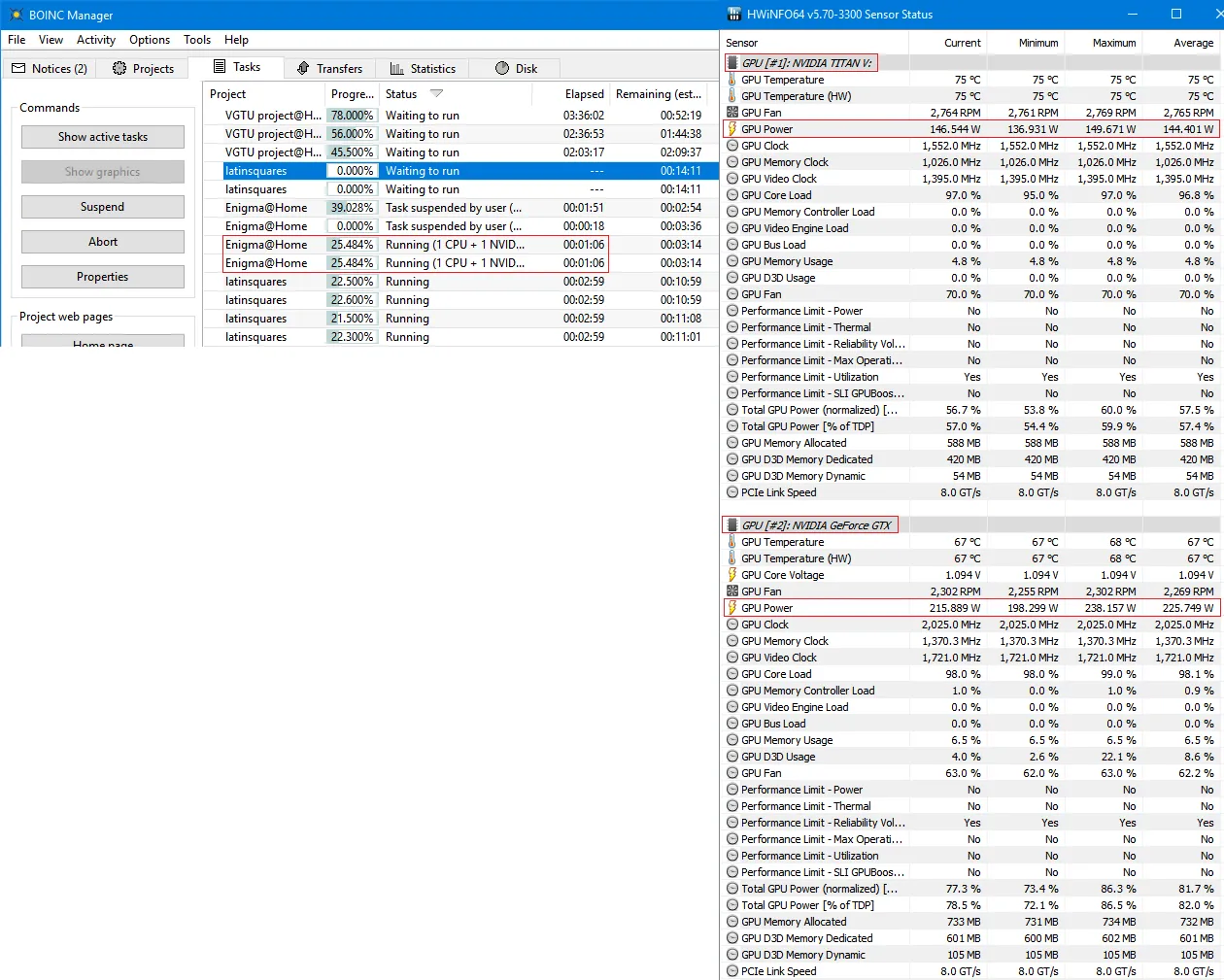Open the Options menu
The height and width of the screenshot is (980, 1224).
(150, 40)
